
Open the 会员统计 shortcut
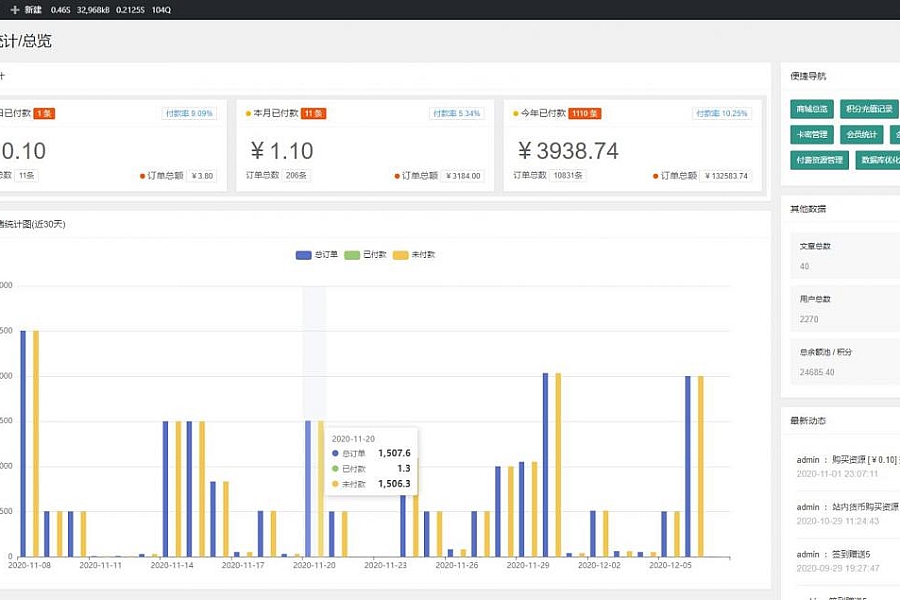click(862, 134)
